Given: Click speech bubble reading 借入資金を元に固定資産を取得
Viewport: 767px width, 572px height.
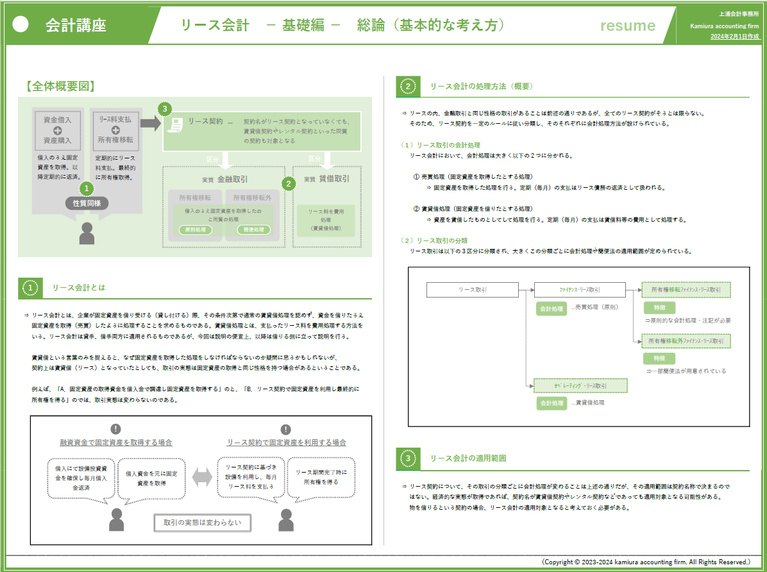Looking at the screenshot, I should point(151,479).
